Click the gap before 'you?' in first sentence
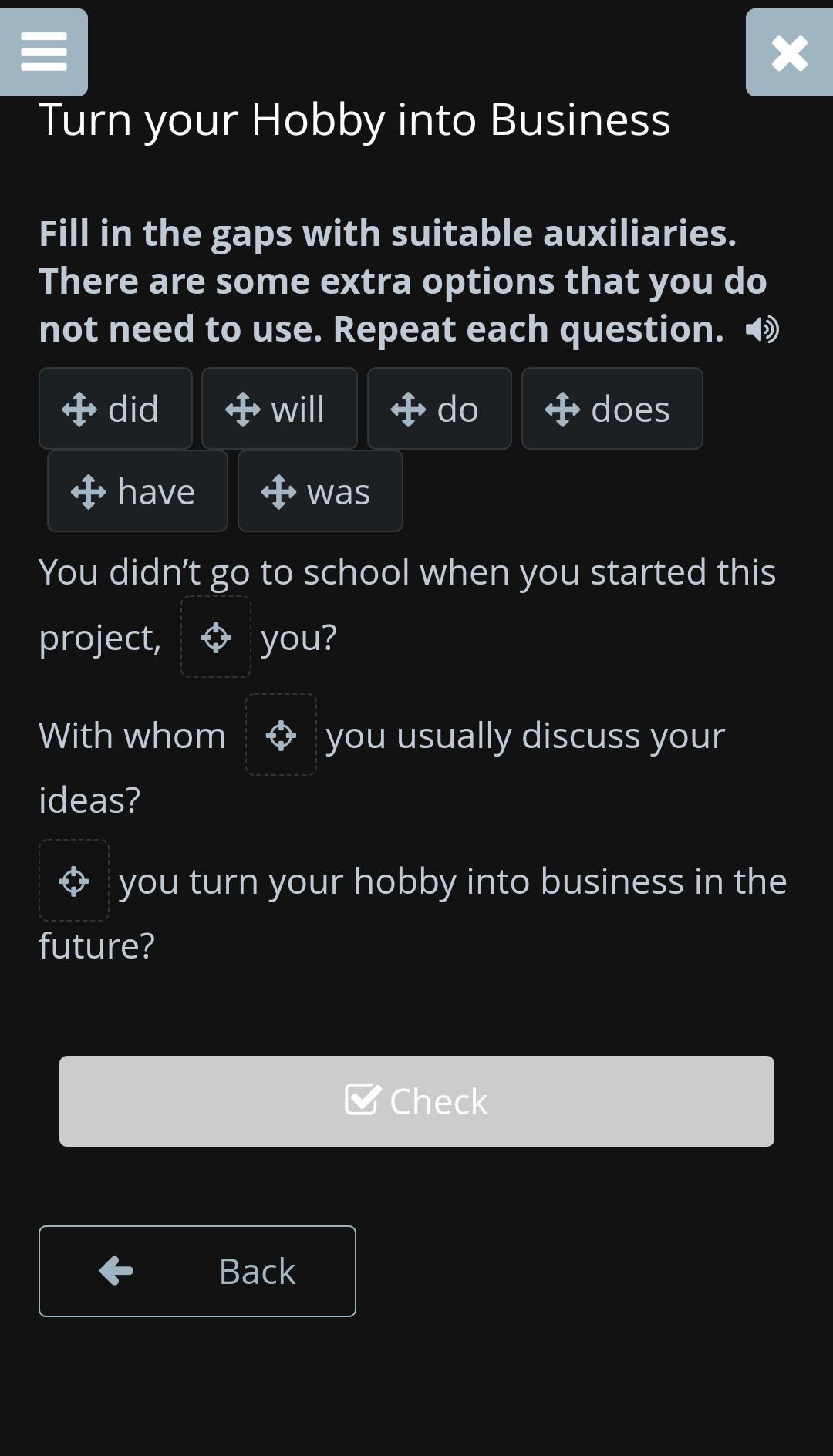The width and height of the screenshot is (833, 1456). (x=216, y=638)
